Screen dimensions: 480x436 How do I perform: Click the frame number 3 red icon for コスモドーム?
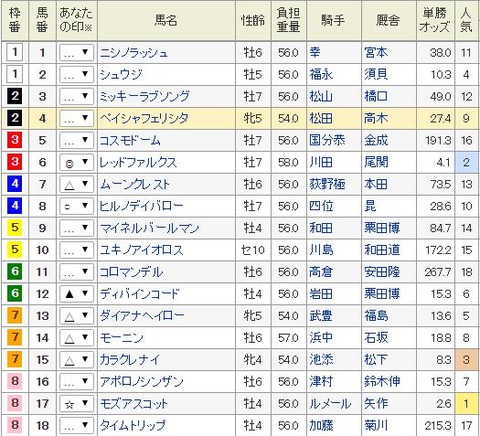[x=15, y=140]
